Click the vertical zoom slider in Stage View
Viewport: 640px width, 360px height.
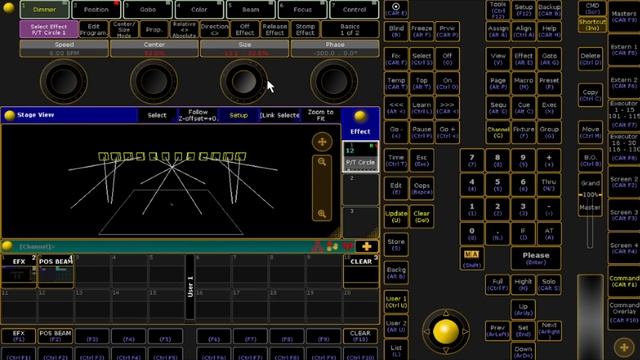(x=322, y=188)
